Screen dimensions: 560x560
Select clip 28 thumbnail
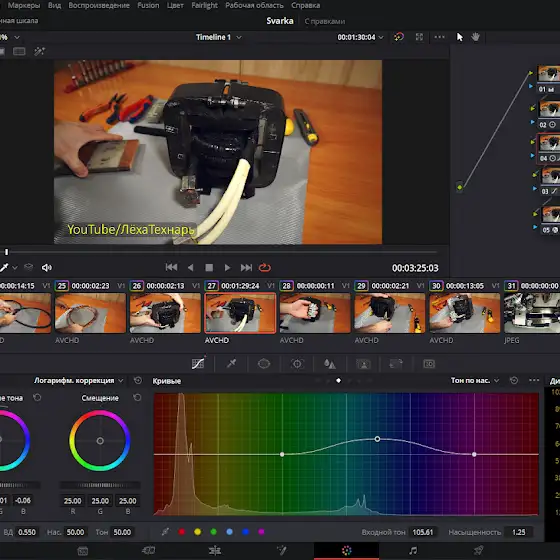tap(315, 313)
